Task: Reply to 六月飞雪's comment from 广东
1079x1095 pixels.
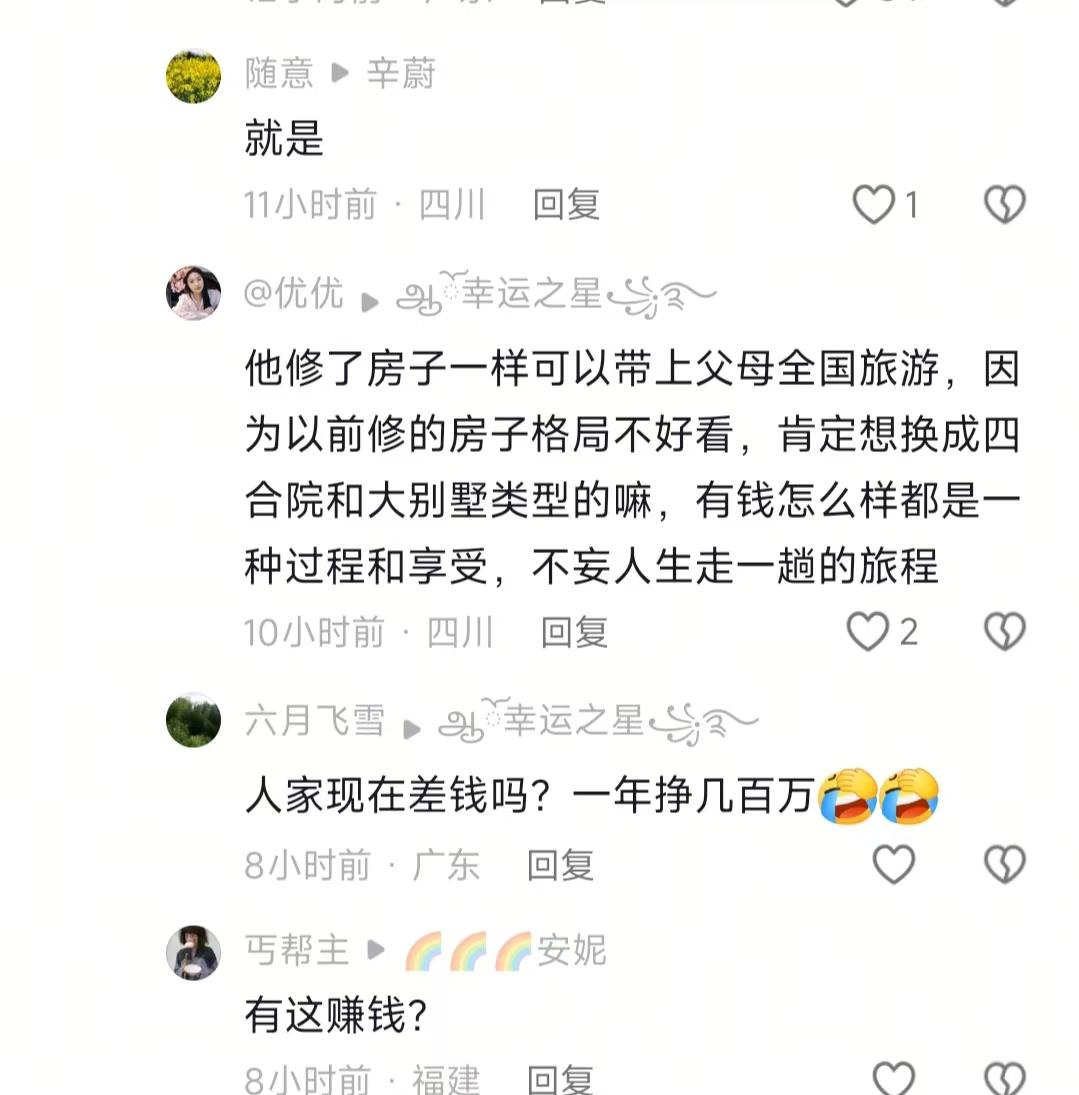Action: 560,865
